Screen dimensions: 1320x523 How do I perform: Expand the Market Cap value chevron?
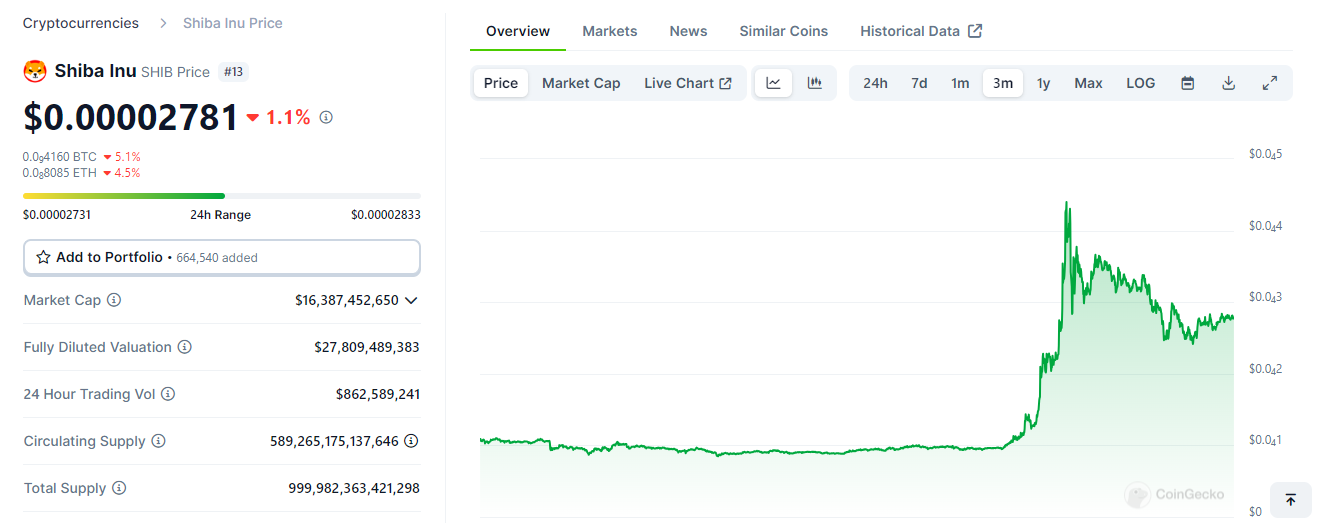(411, 300)
